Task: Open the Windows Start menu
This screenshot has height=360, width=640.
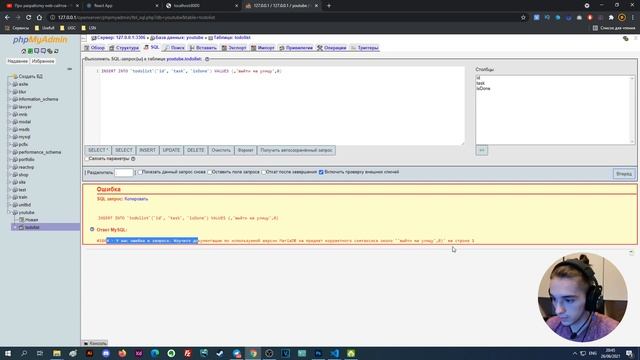Action: click(8, 353)
